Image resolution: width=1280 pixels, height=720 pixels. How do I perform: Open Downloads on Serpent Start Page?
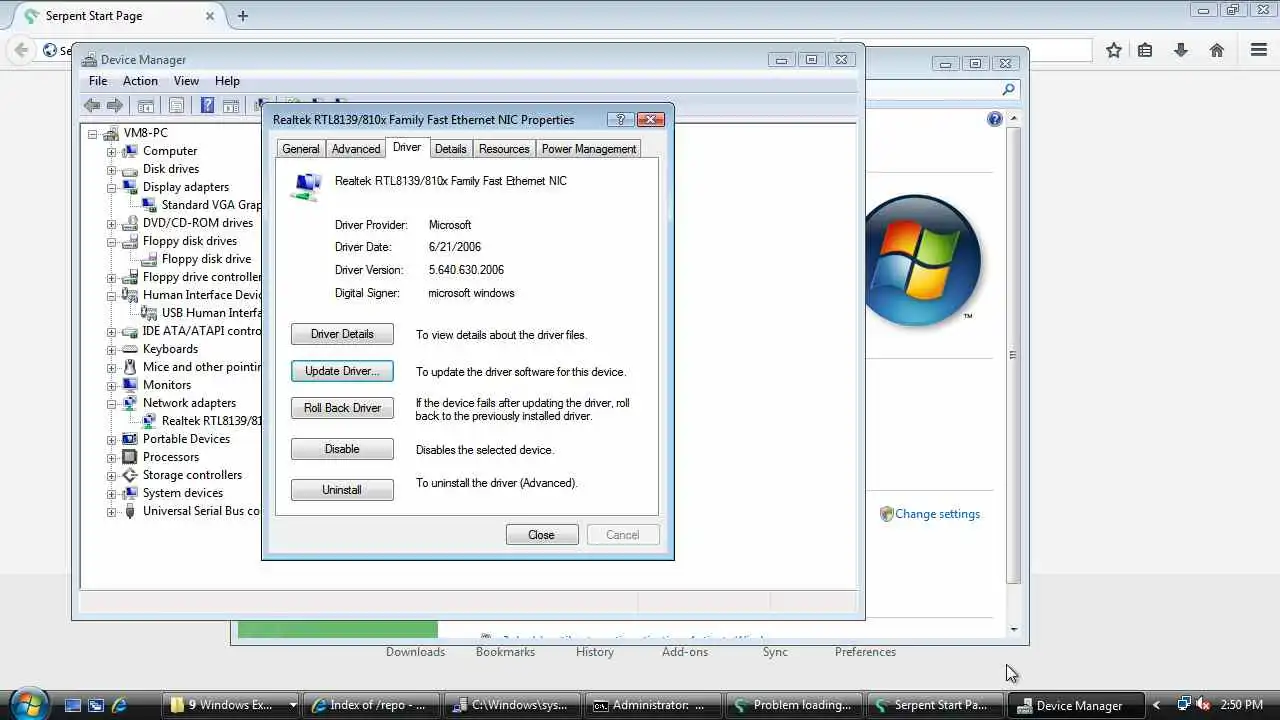point(415,652)
